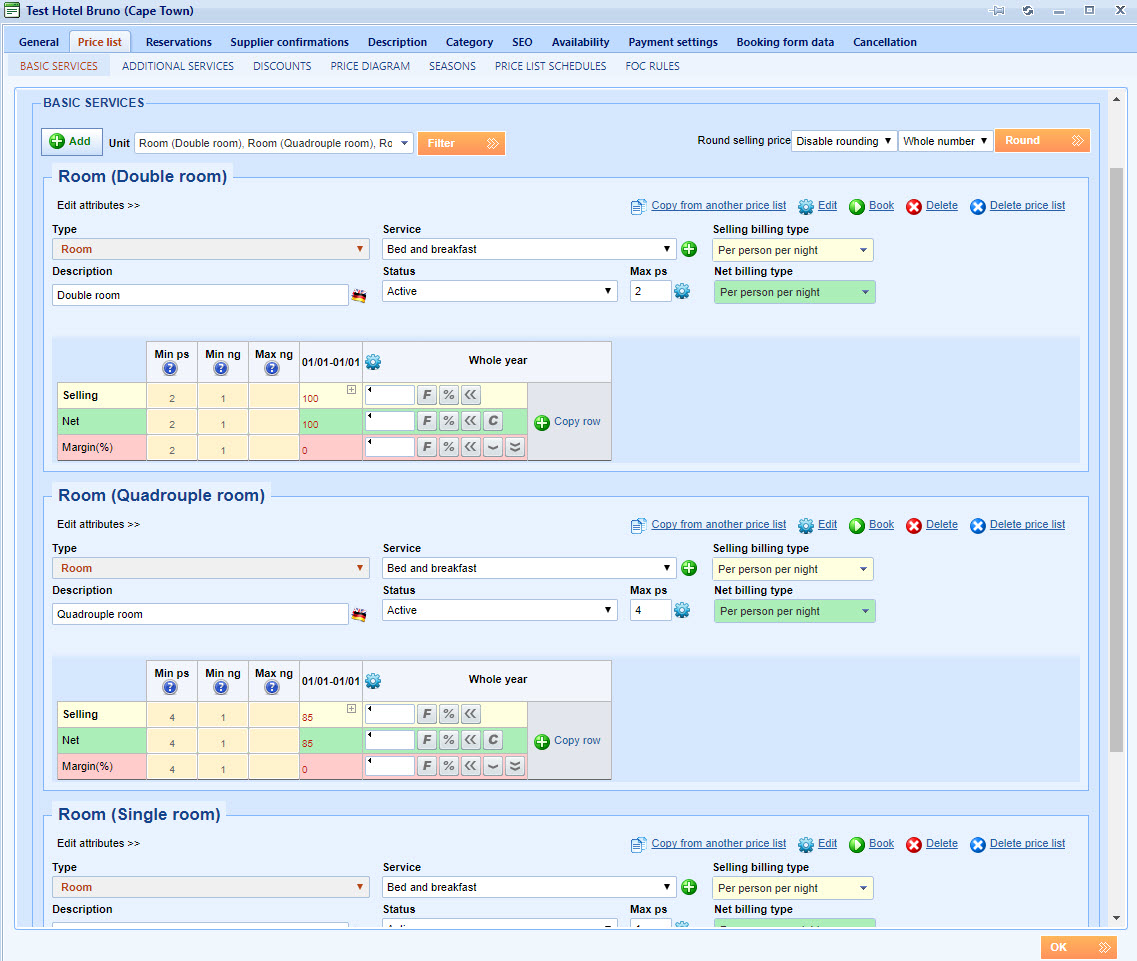
Task: Click the Max ps field for Quadrouple room
Action: [650, 611]
